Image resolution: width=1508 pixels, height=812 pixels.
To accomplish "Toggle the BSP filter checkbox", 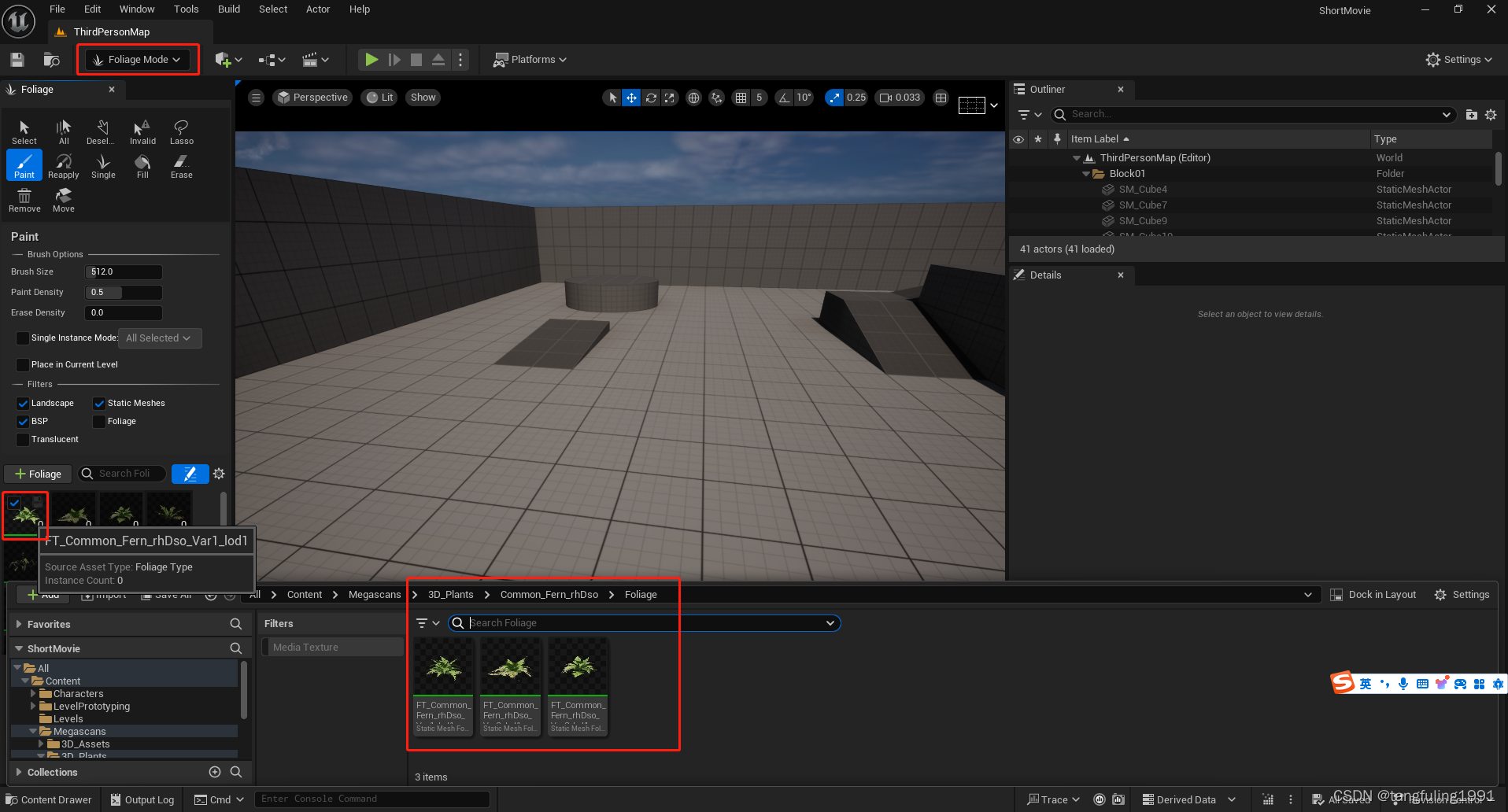I will pyautogui.click(x=23, y=422).
